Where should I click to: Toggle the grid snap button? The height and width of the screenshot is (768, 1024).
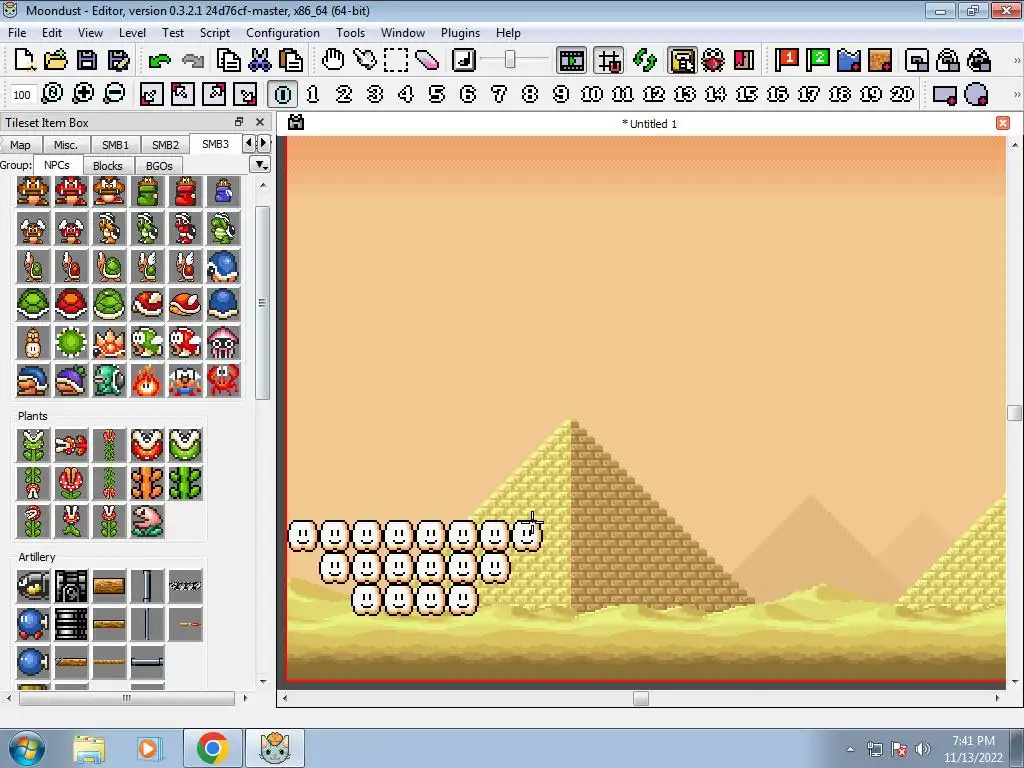coord(609,61)
